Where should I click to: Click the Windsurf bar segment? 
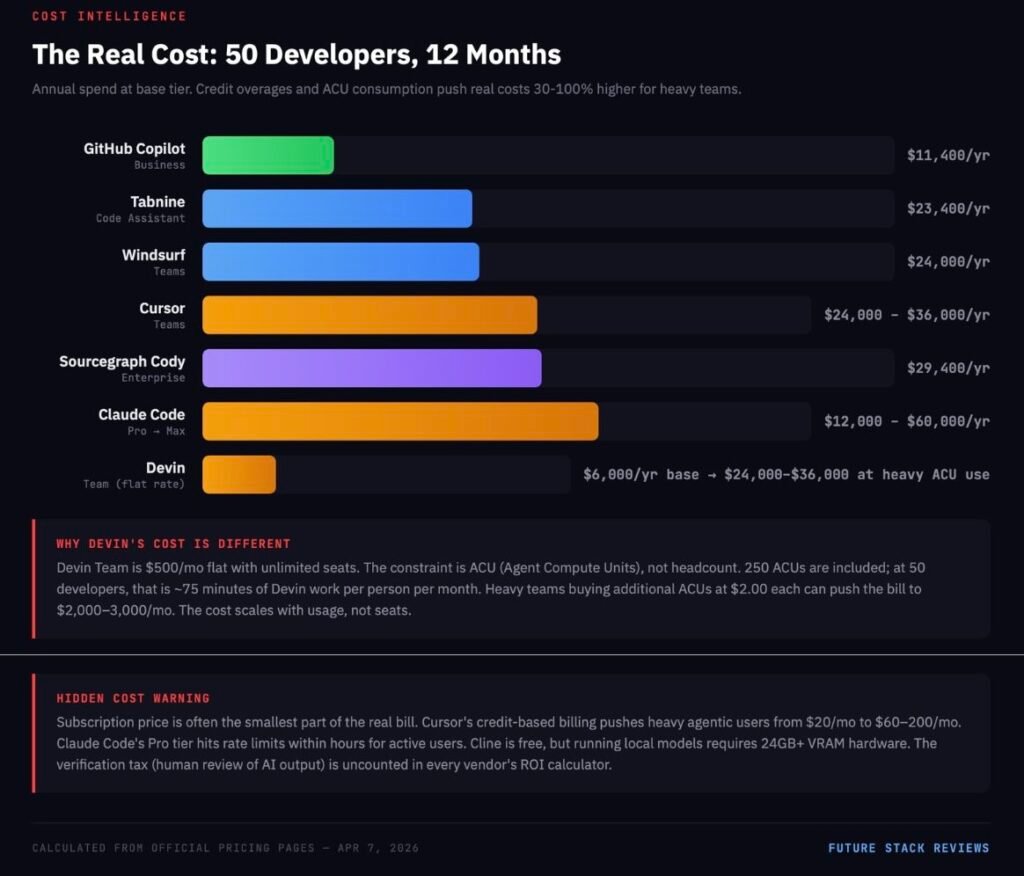coord(340,261)
